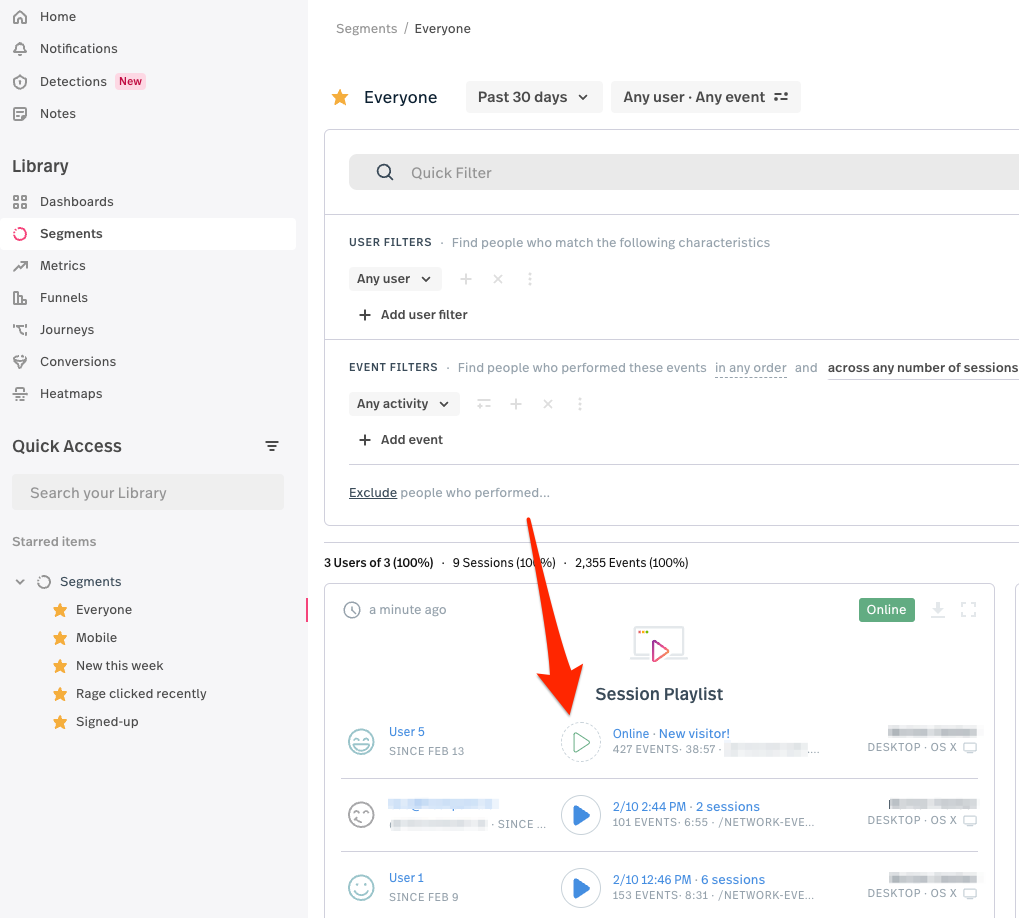Expand the Any user dropdown
Screen dimensions: 1019x918
[394, 279]
